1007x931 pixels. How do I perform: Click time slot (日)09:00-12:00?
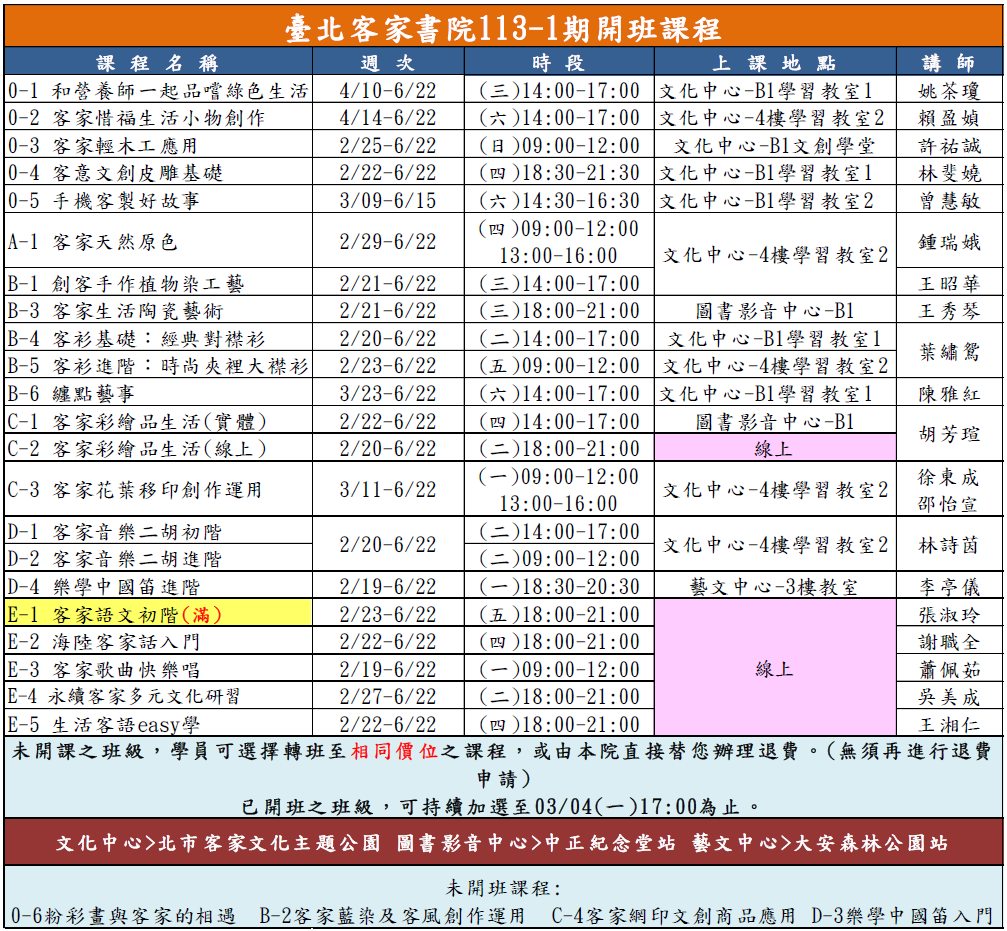[x=559, y=146]
